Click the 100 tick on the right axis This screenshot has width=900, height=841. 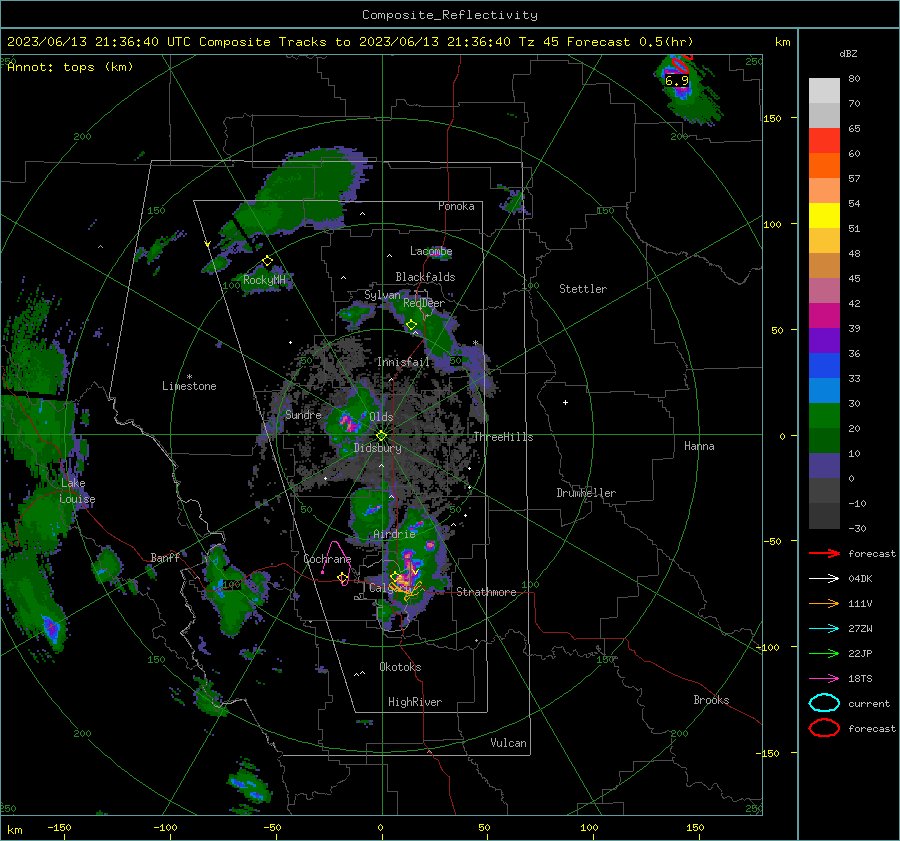pos(772,224)
